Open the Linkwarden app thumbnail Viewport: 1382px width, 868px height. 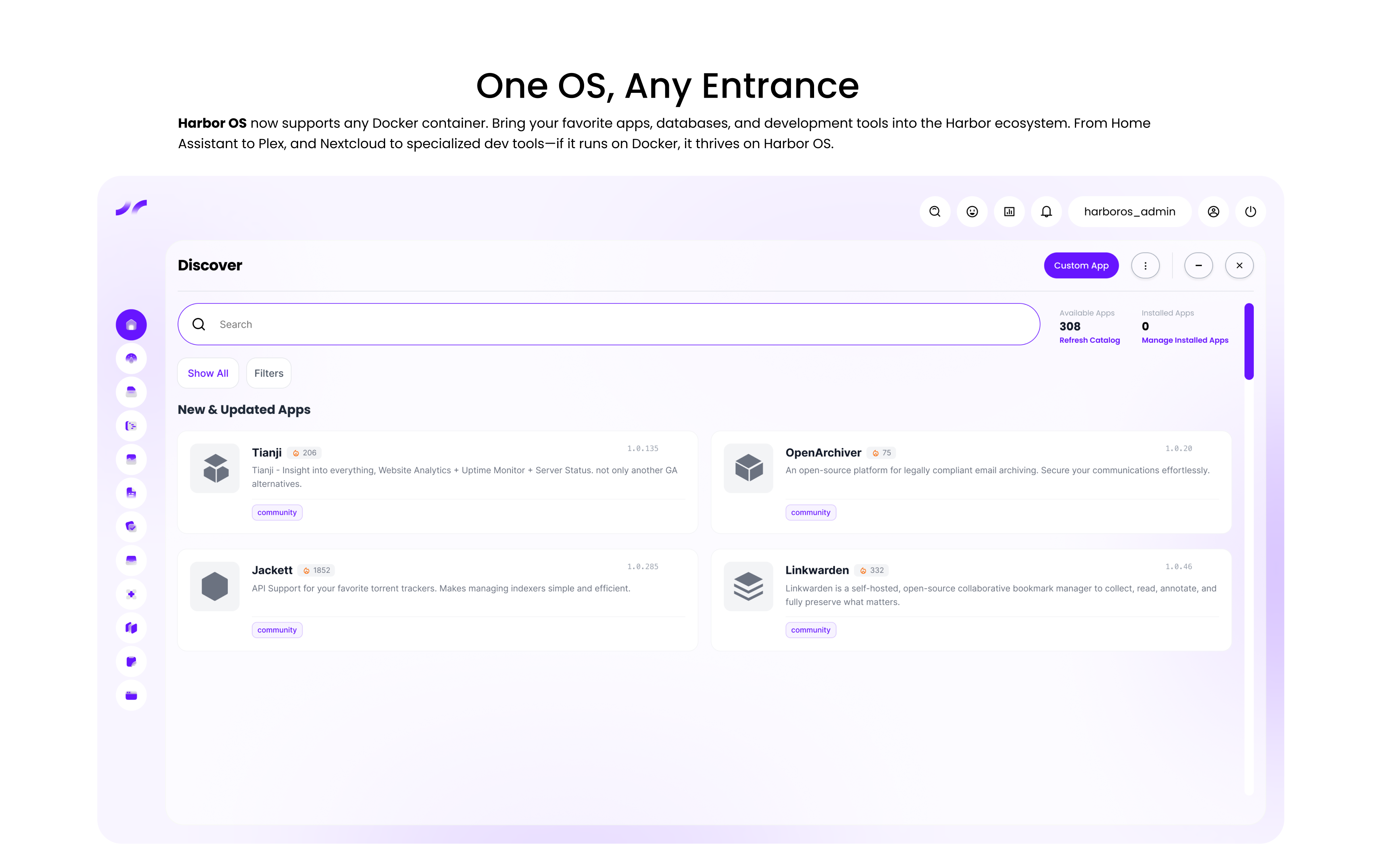click(748, 586)
